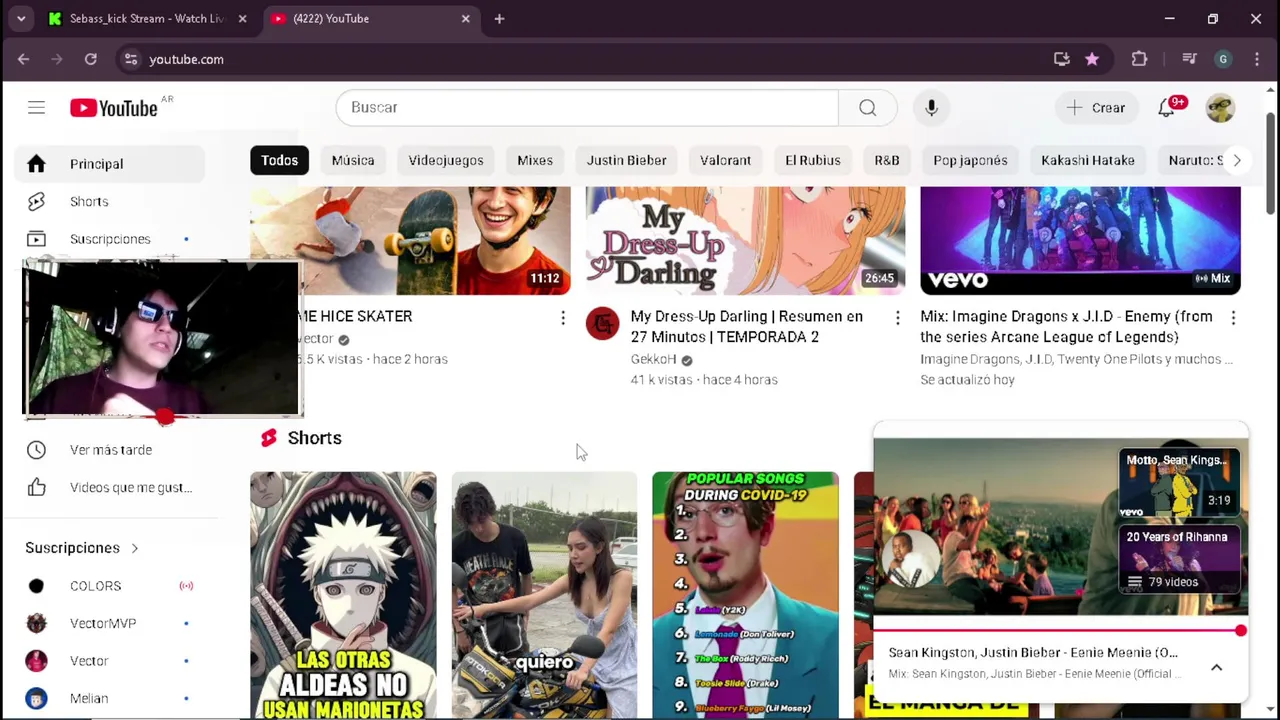Open Ver más tarde playlist
The image size is (1280, 720).
tap(110, 450)
